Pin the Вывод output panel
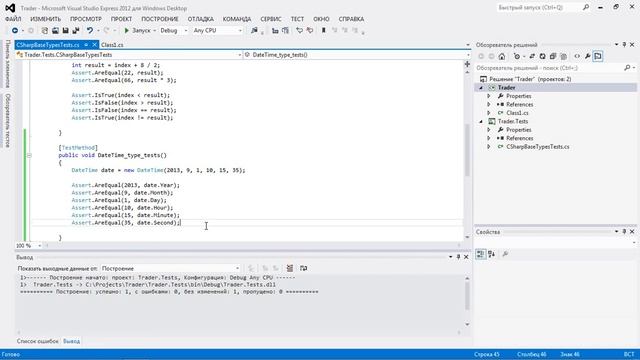The width and height of the screenshot is (640, 360). 458,257
